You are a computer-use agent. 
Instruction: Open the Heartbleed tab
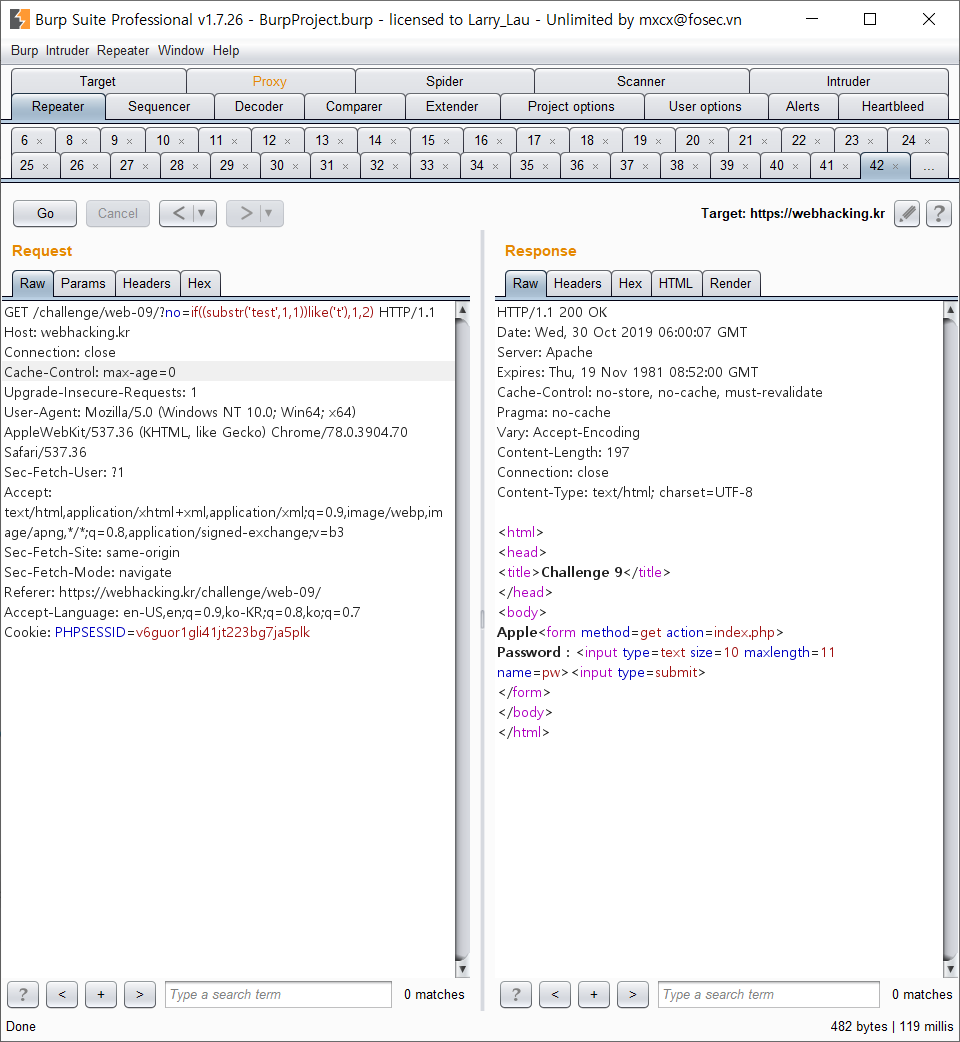(x=893, y=106)
